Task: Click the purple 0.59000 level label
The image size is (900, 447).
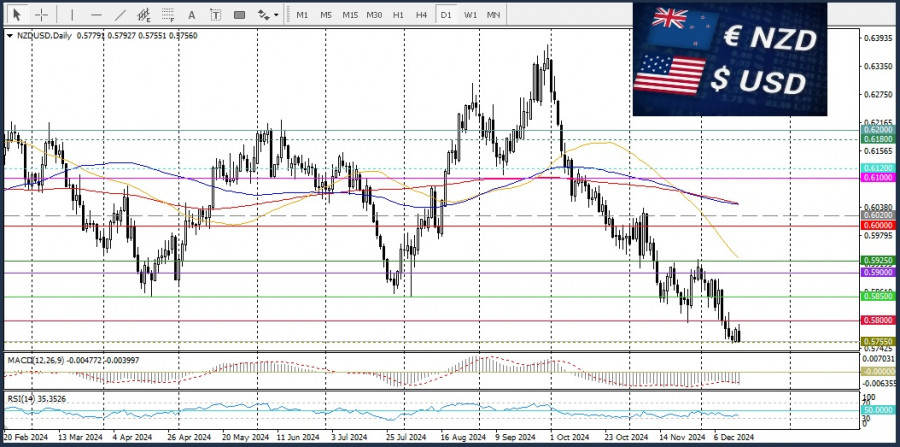Action: click(878, 273)
